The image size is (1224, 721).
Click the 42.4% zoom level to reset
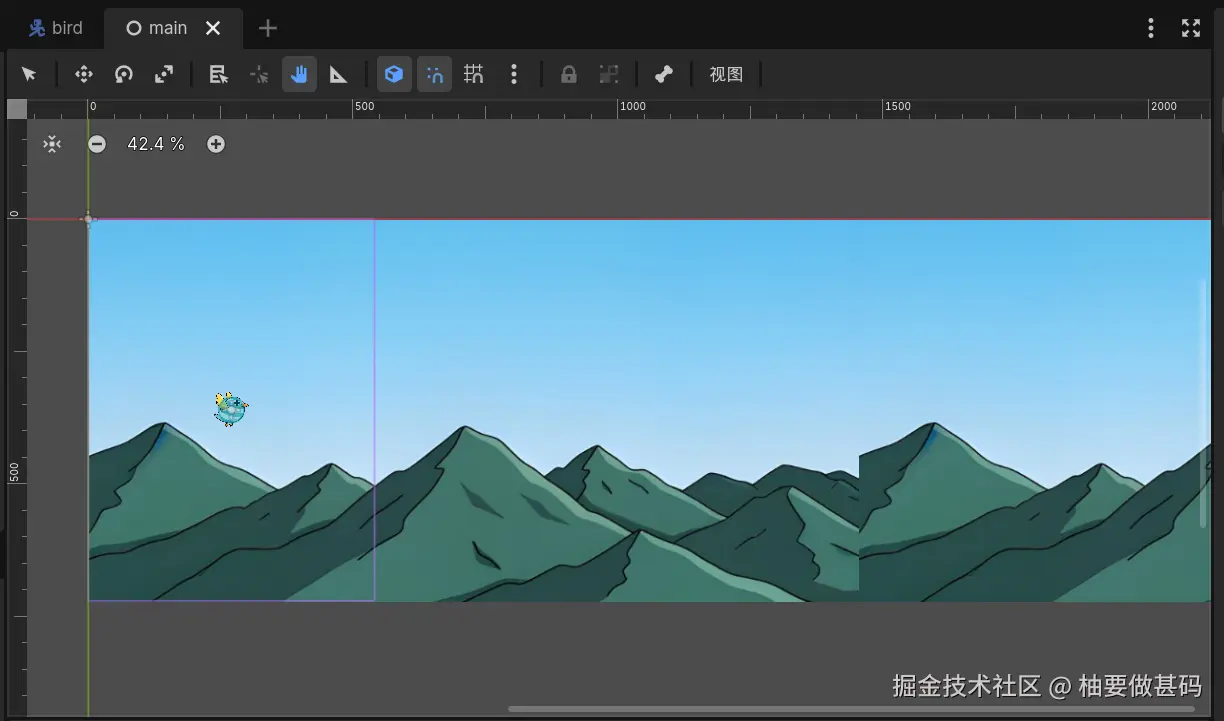pos(156,144)
